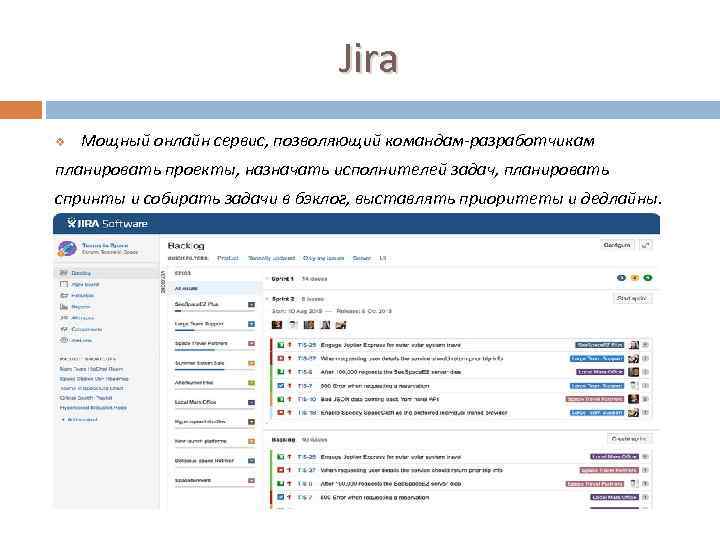
Task: Click the yellow status count badge on Sprint 1
Action: click(635, 278)
